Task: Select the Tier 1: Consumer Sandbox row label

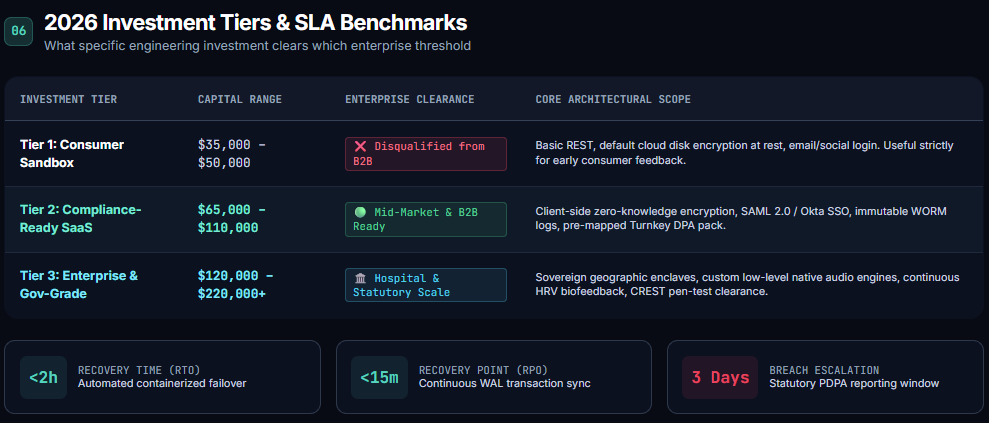Action: pos(72,154)
